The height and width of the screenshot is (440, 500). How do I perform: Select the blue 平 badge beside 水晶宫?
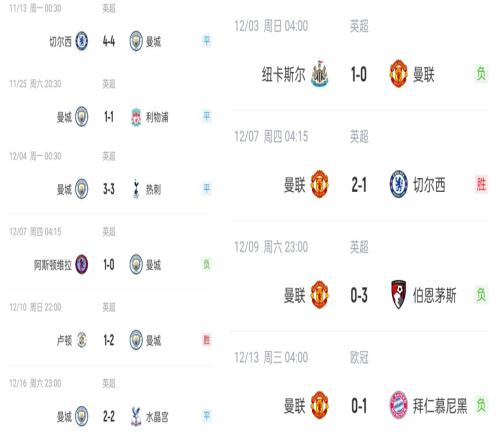point(207,416)
